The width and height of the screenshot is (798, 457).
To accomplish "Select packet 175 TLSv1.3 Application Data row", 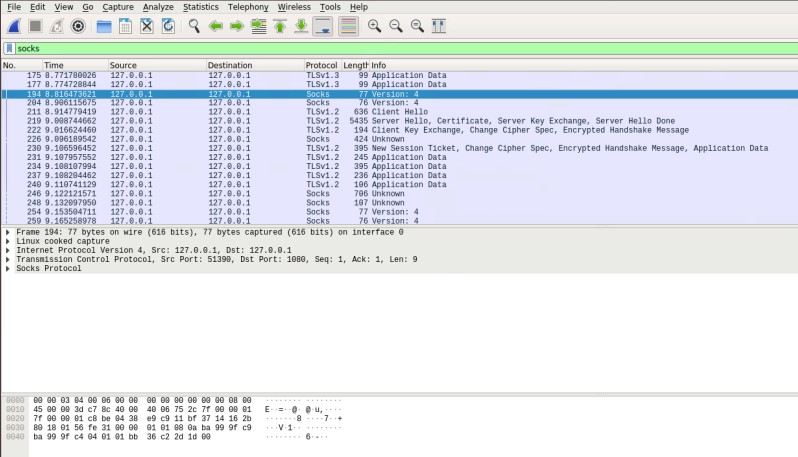I will [x=399, y=75].
